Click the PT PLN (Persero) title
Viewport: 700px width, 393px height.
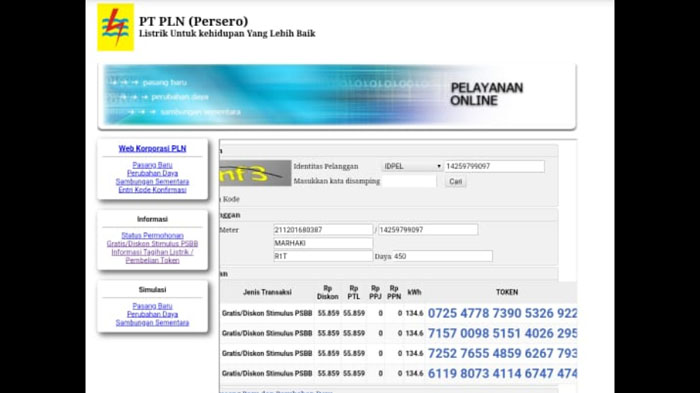(193, 21)
